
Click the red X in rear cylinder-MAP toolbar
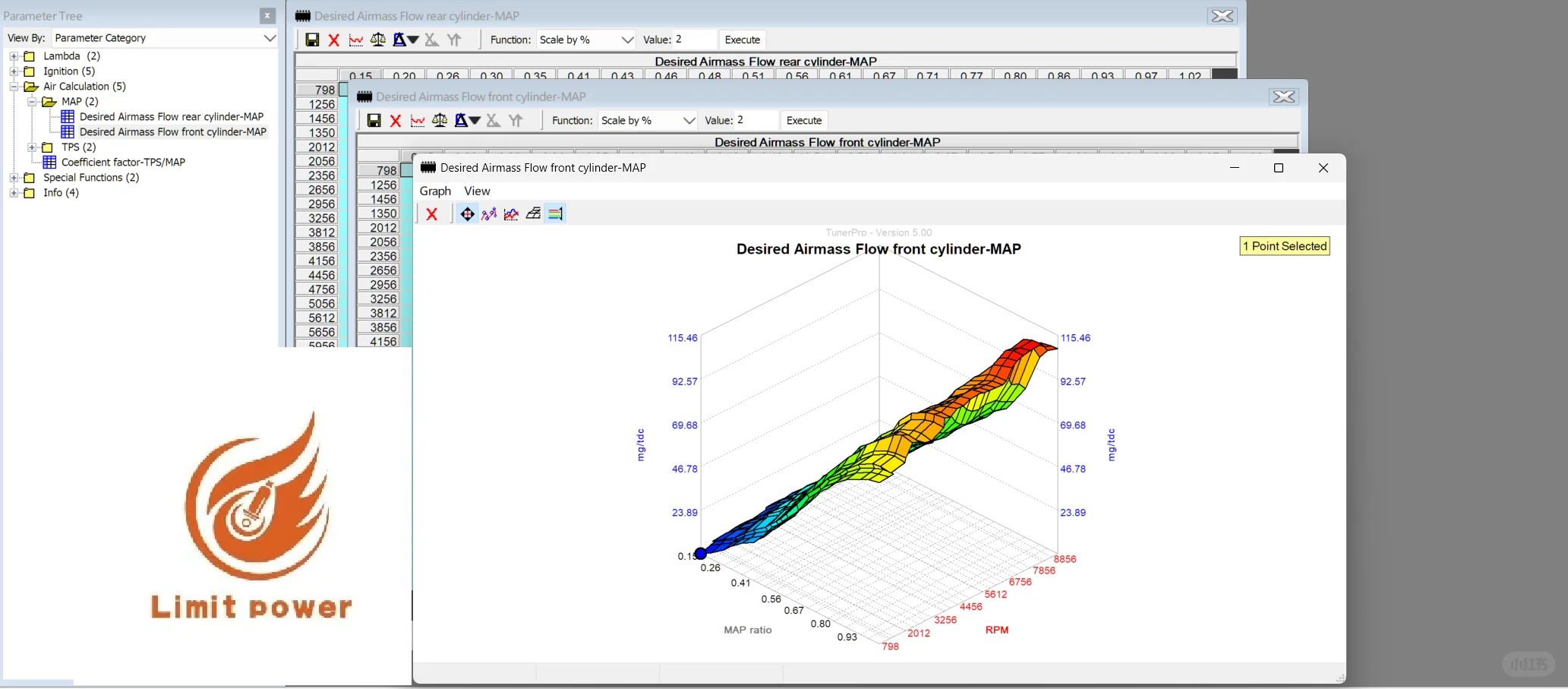[334, 40]
